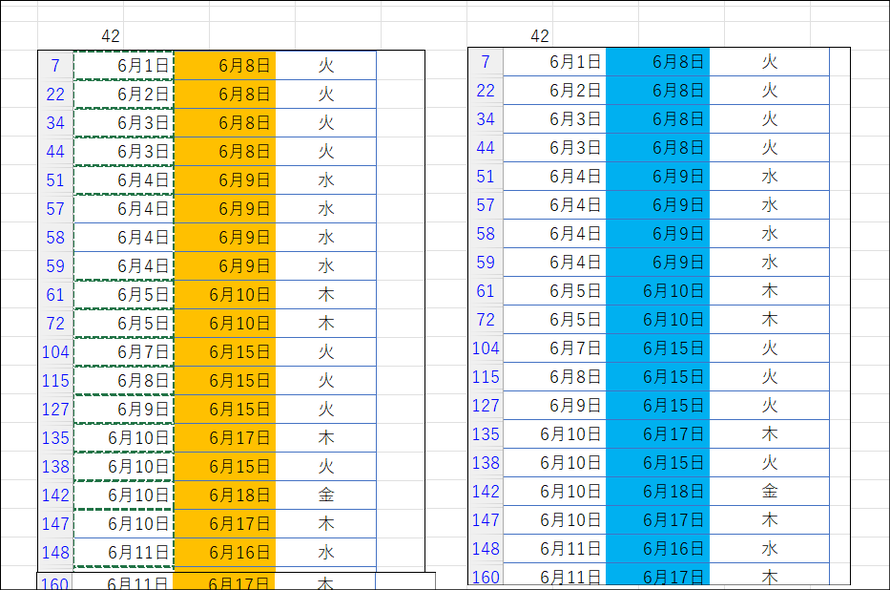Screen dimensions: 890x590
Task: Click 6月1日 cell in orange-column table
Action: point(124,66)
